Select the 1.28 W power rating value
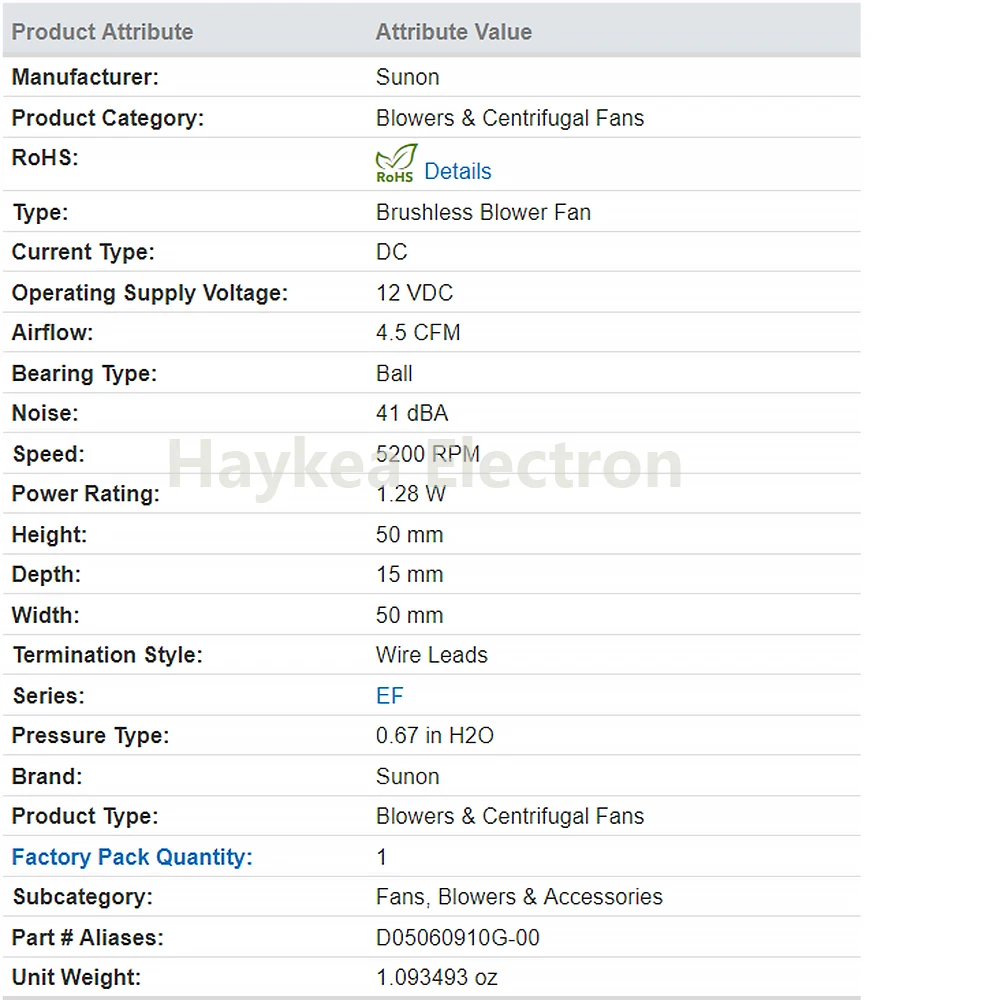Screen dimensions: 1000x1000 411,494
